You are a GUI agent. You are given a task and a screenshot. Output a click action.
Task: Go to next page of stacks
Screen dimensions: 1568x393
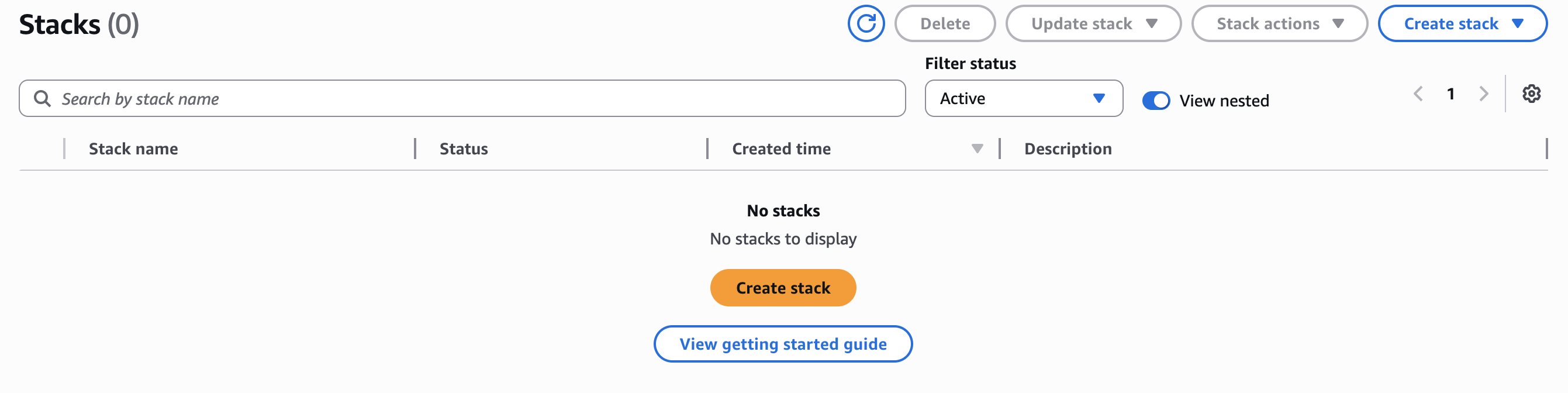1482,93
